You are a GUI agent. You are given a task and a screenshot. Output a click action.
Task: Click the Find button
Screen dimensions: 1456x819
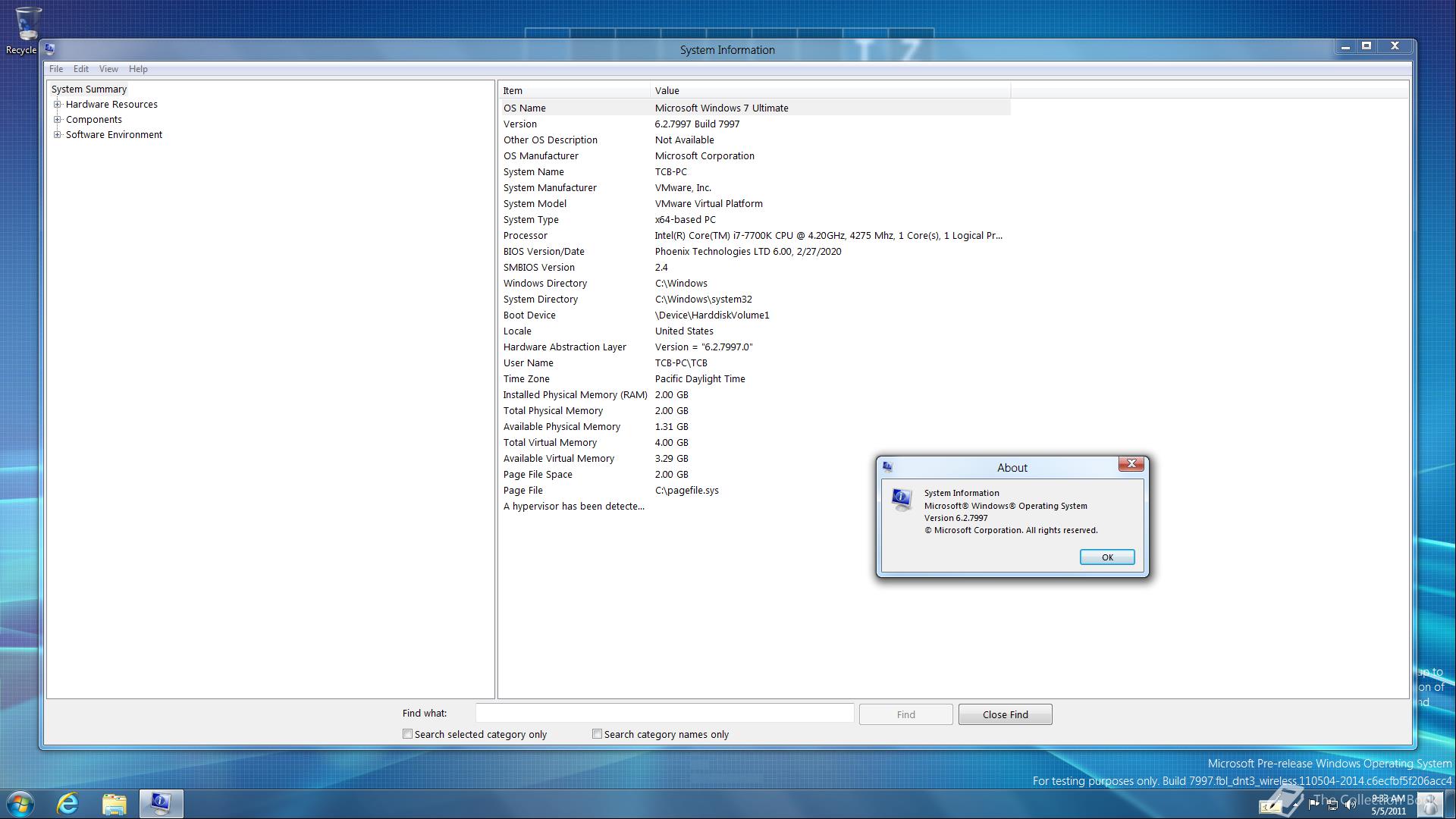tap(905, 714)
